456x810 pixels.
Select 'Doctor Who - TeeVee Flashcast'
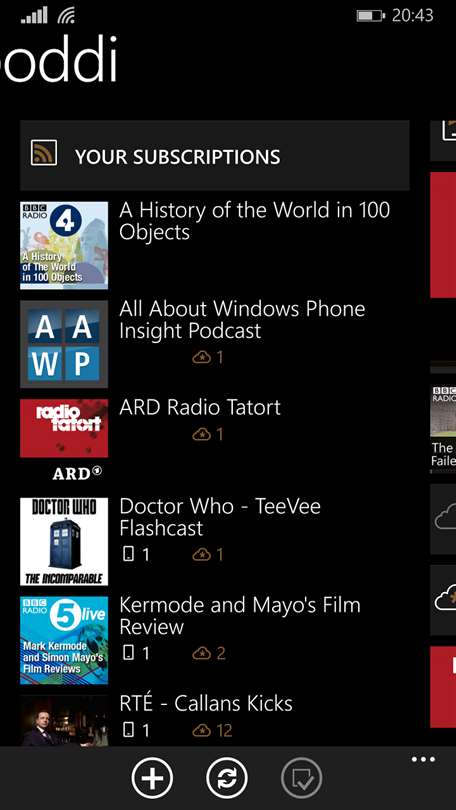pos(220,517)
